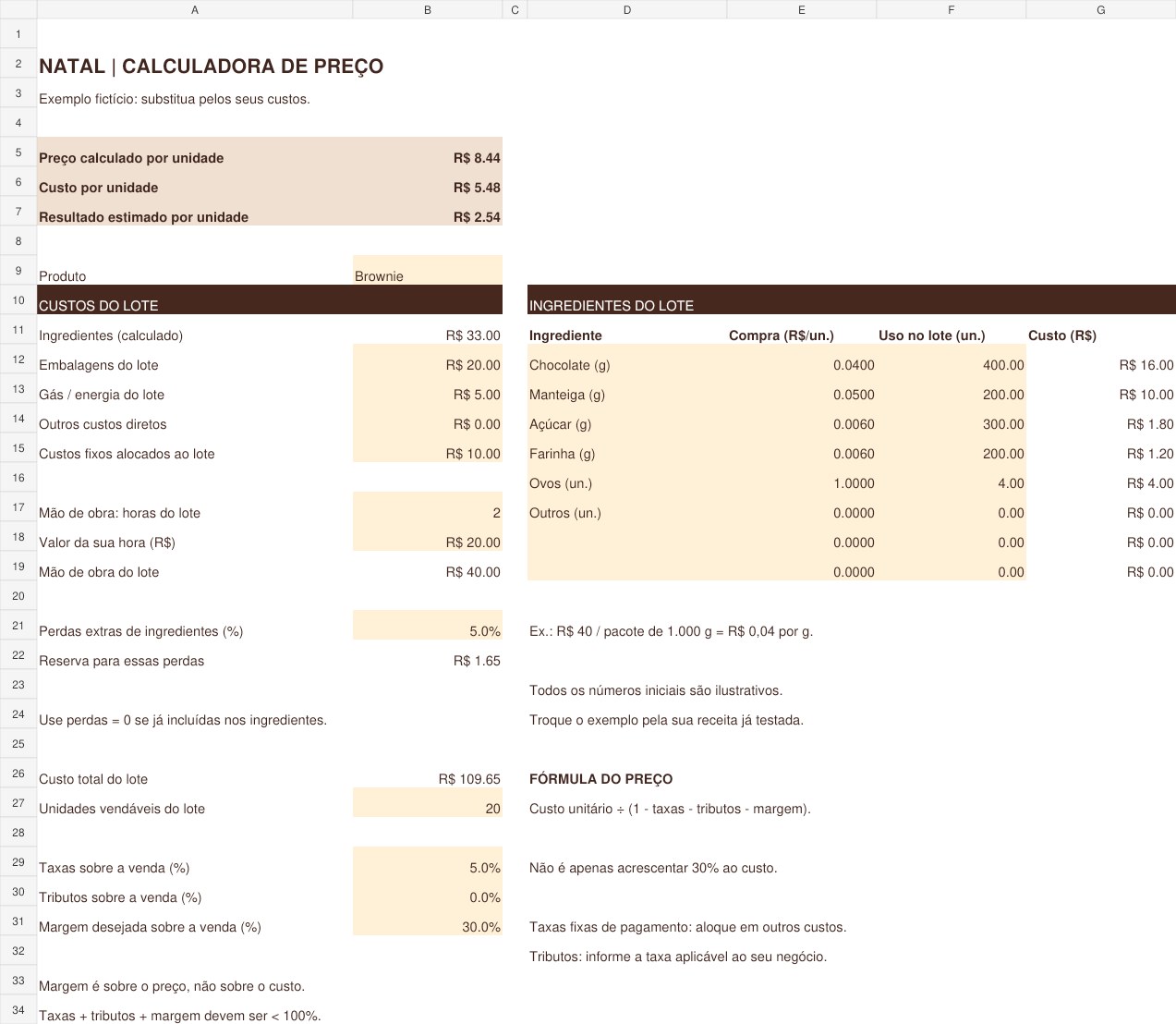Select 'Ingredientes (calculado)' value R$ 33.00
Viewport: 1176px width, 1024px height.
point(428,329)
